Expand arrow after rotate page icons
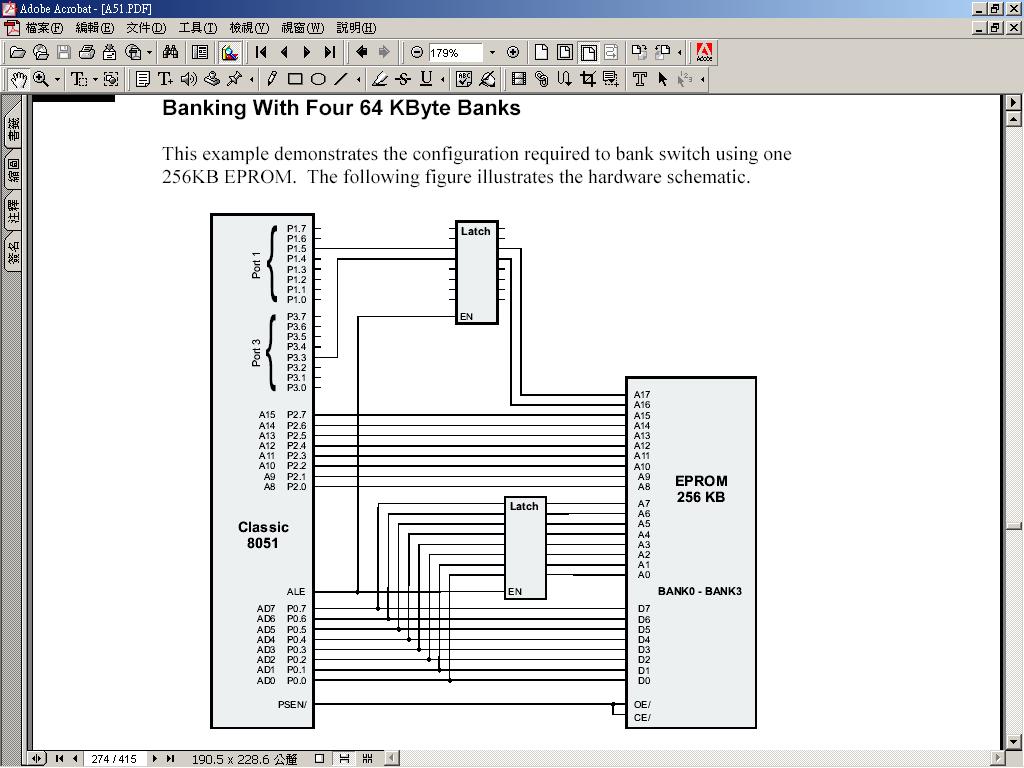The height and width of the screenshot is (768, 1024). [x=680, y=52]
